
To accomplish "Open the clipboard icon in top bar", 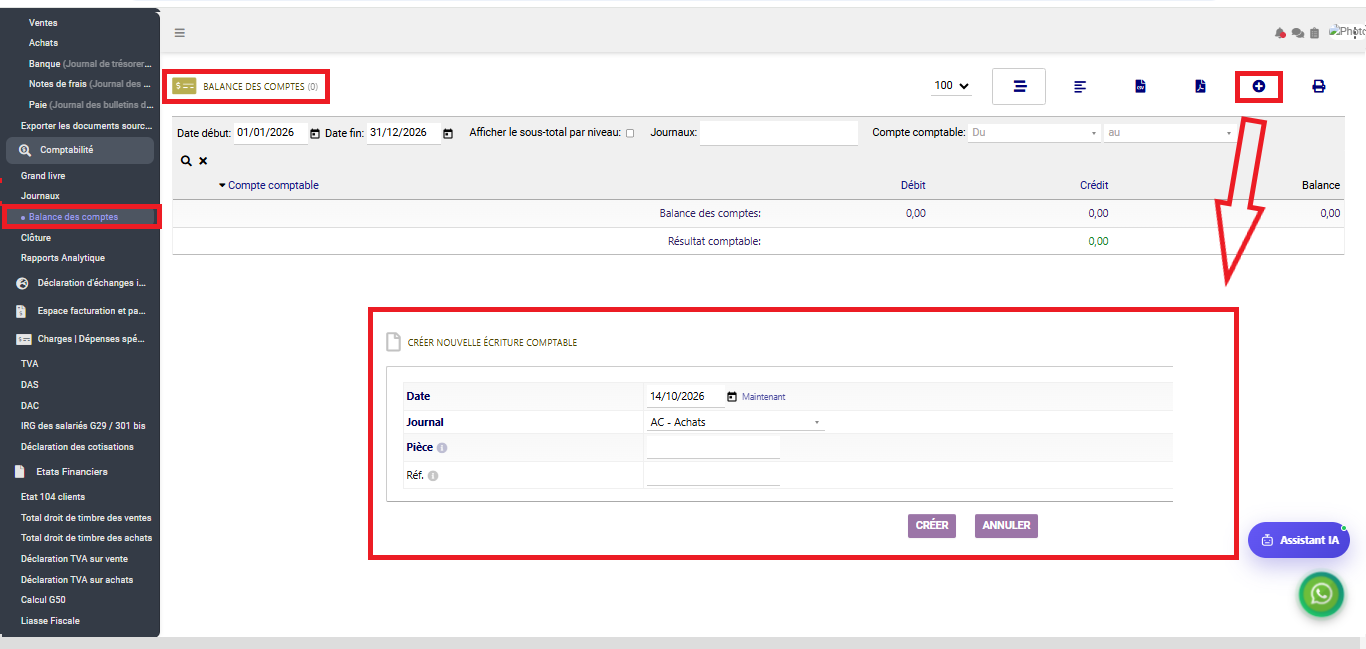I will click(x=1314, y=33).
